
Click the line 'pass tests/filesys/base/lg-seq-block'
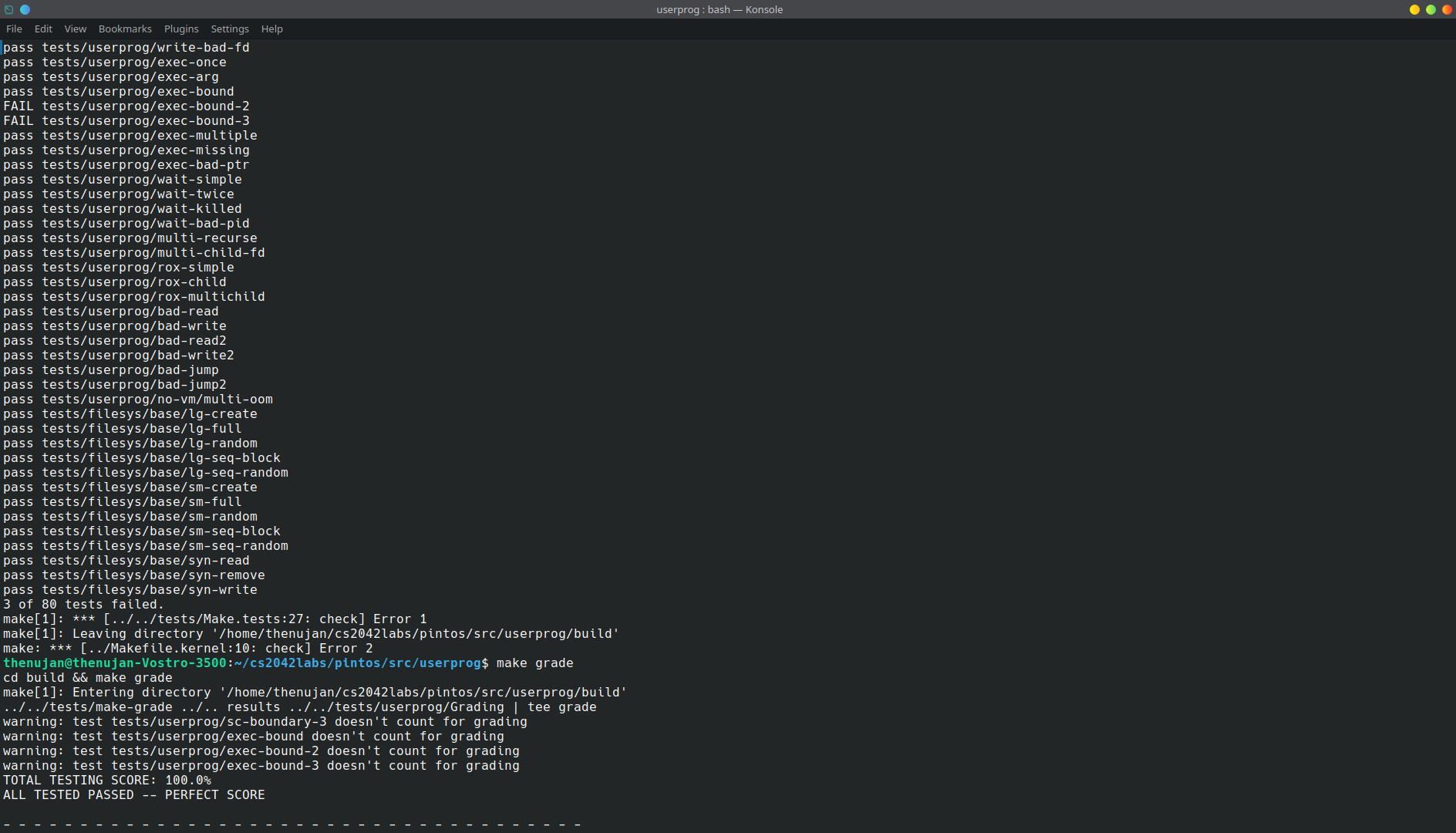click(x=142, y=458)
